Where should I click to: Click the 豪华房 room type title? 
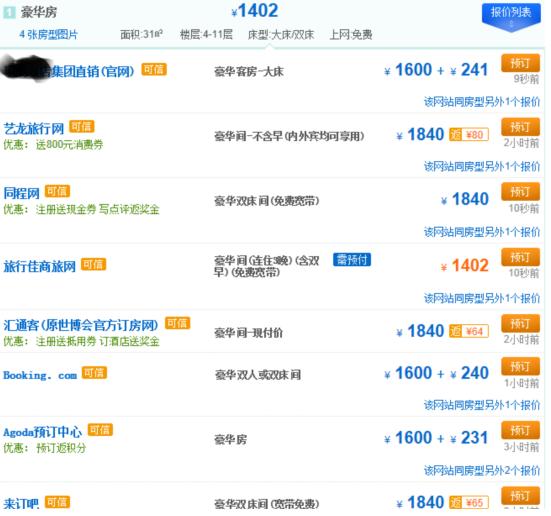(39, 12)
